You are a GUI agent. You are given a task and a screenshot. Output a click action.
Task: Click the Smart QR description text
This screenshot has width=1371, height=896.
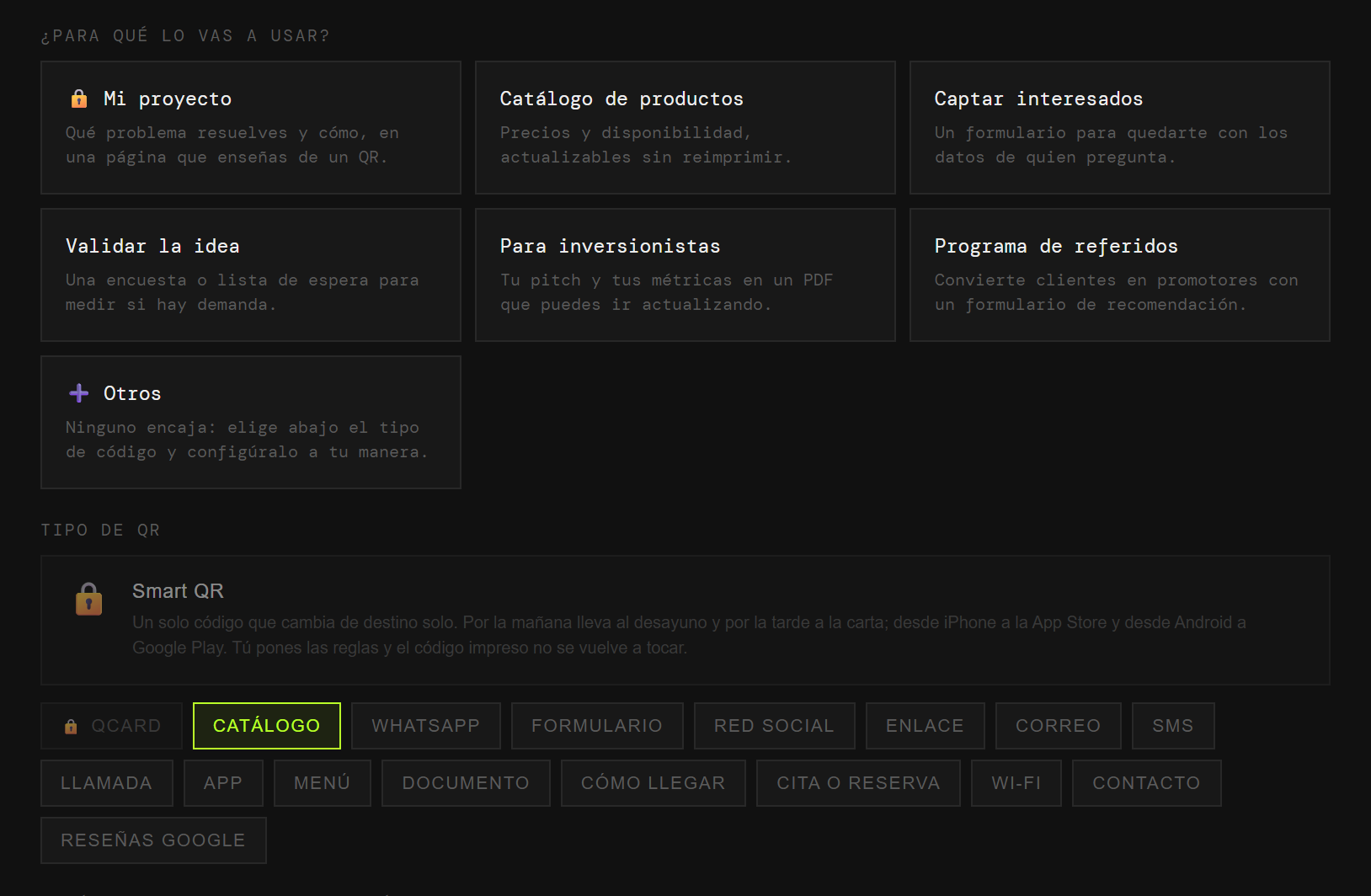tap(689, 635)
